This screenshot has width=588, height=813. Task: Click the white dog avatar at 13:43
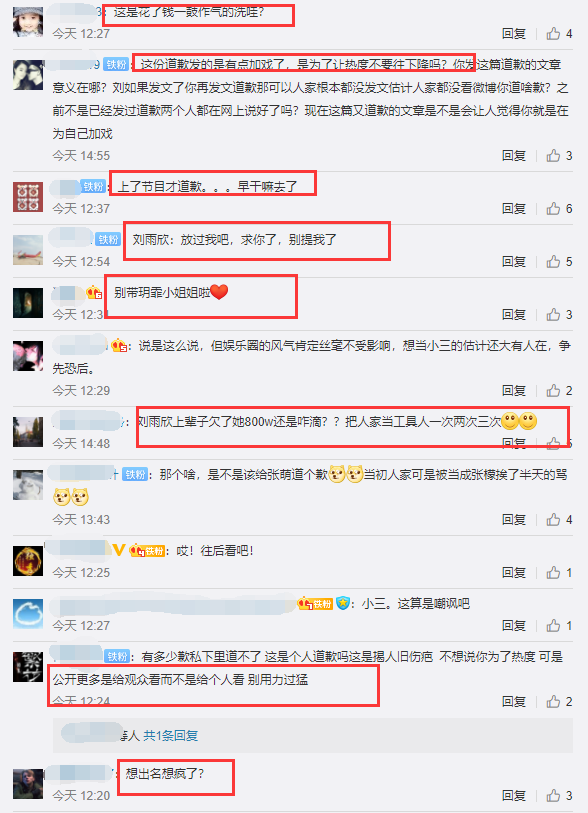[x=28, y=485]
